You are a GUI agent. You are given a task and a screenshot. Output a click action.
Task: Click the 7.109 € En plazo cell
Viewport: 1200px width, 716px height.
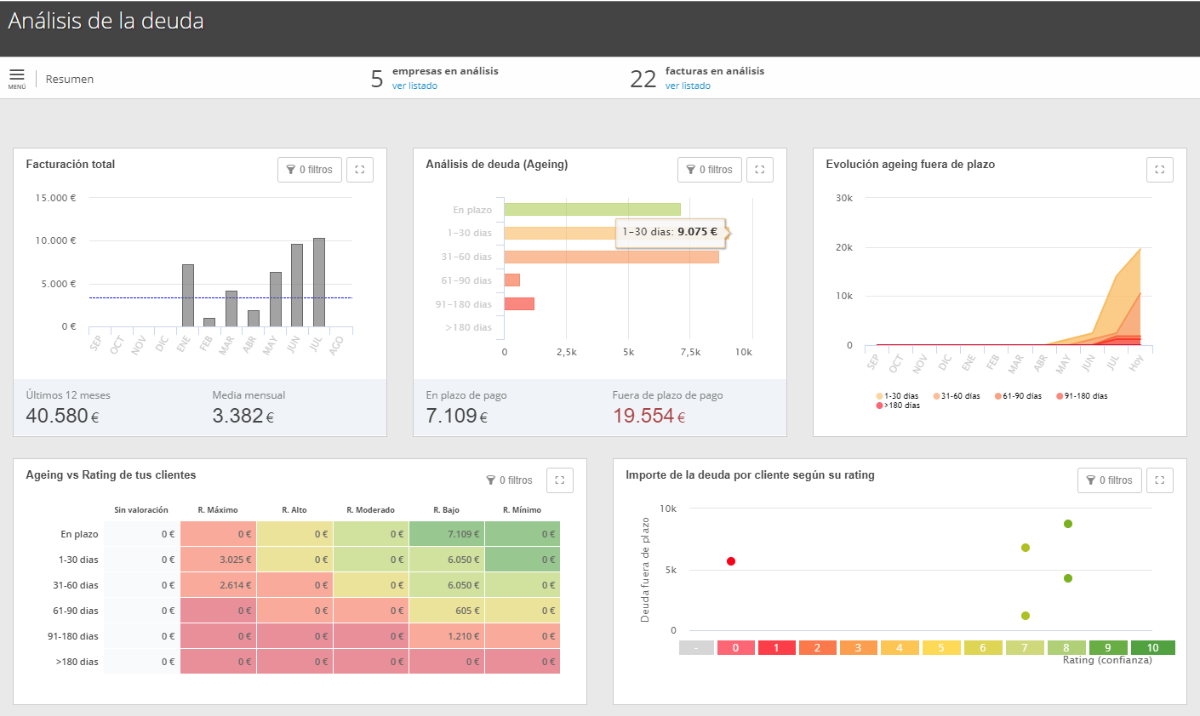coord(446,534)
